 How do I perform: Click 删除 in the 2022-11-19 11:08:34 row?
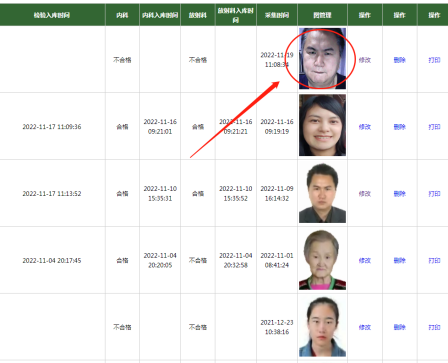click(400, 60)
